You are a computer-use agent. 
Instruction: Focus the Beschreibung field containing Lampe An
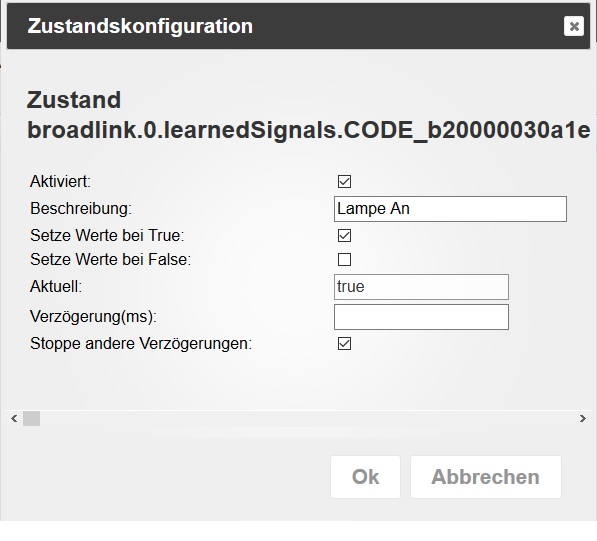pyautogui.click(x=450, y=209)
